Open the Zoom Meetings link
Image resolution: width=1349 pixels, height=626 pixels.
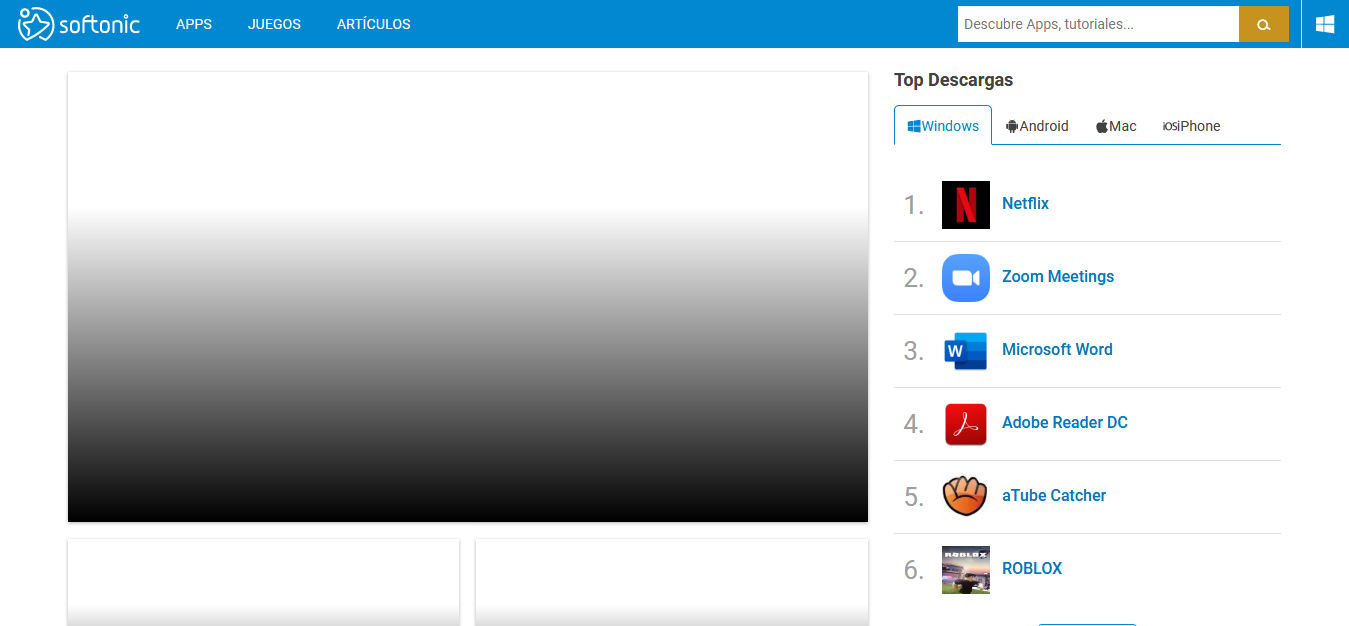(x=1058, y=276)
